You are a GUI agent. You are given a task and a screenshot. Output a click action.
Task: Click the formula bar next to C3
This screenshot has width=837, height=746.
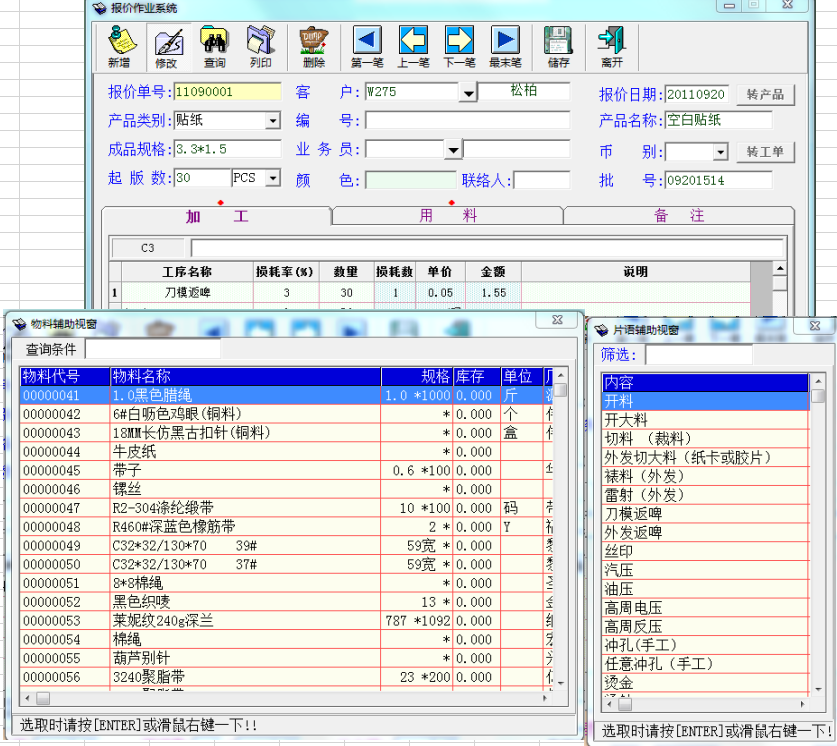click(487, 248)
